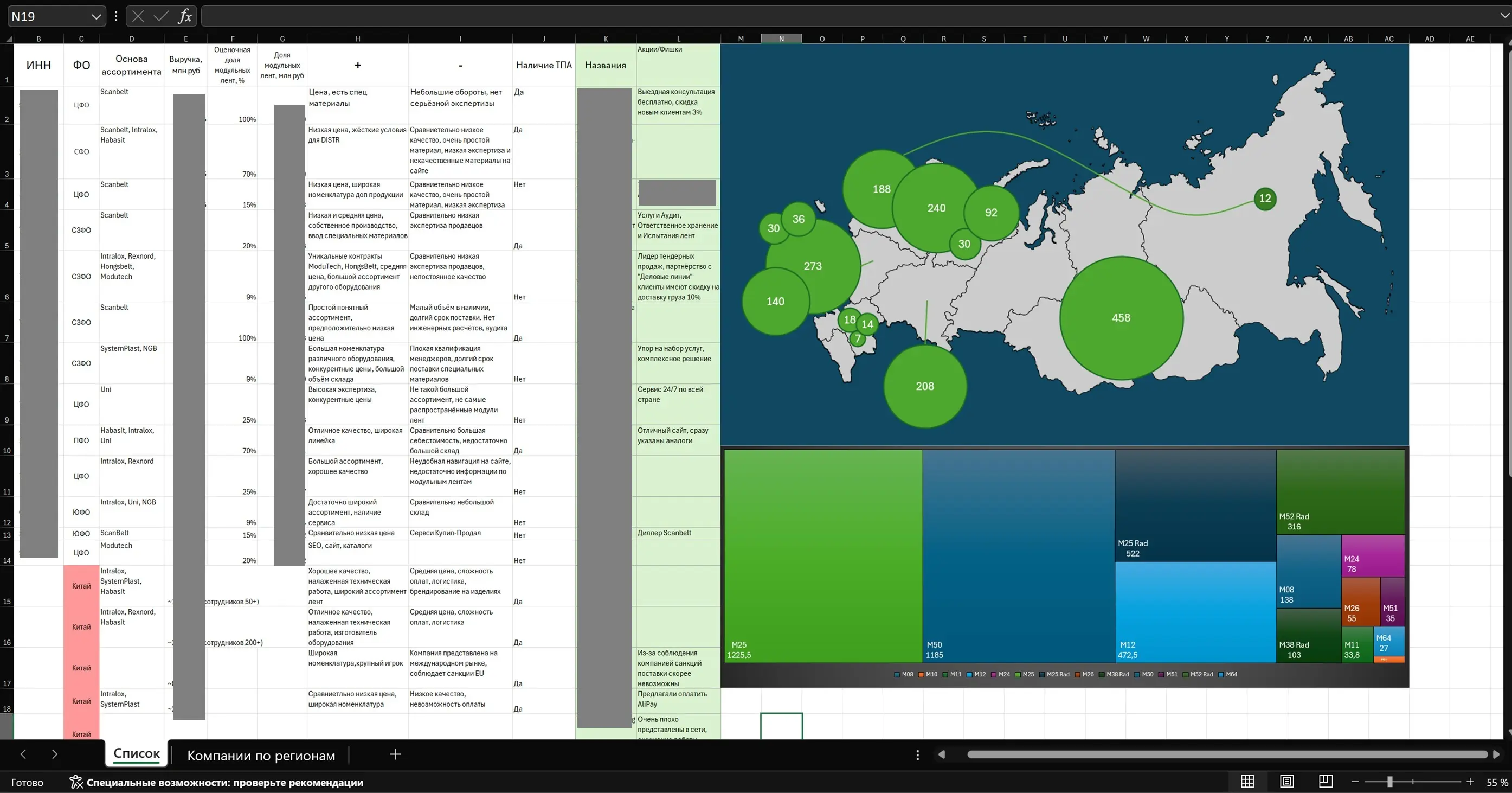The width and height of the screenshot is (1512, 793).
Task: Click the zoom out minus icon
Action: pos(1355,782)
